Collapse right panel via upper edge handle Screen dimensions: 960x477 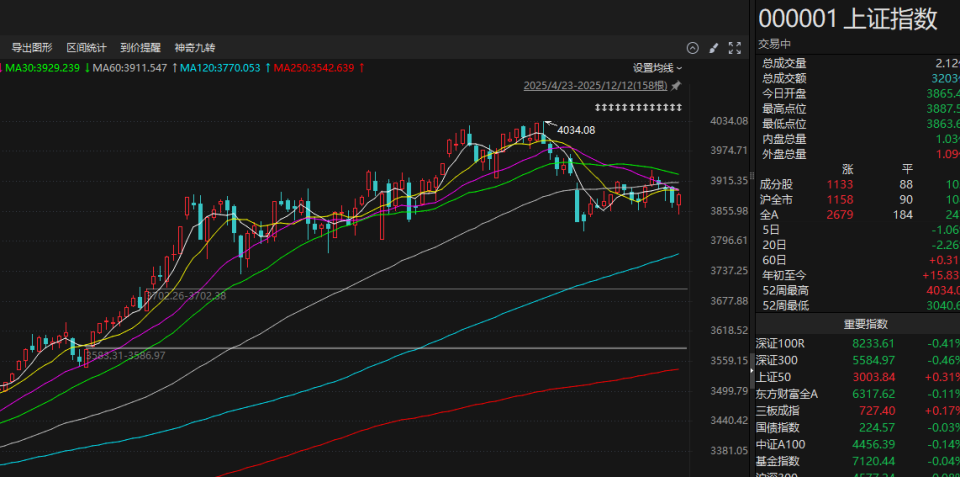pos(752,175)
